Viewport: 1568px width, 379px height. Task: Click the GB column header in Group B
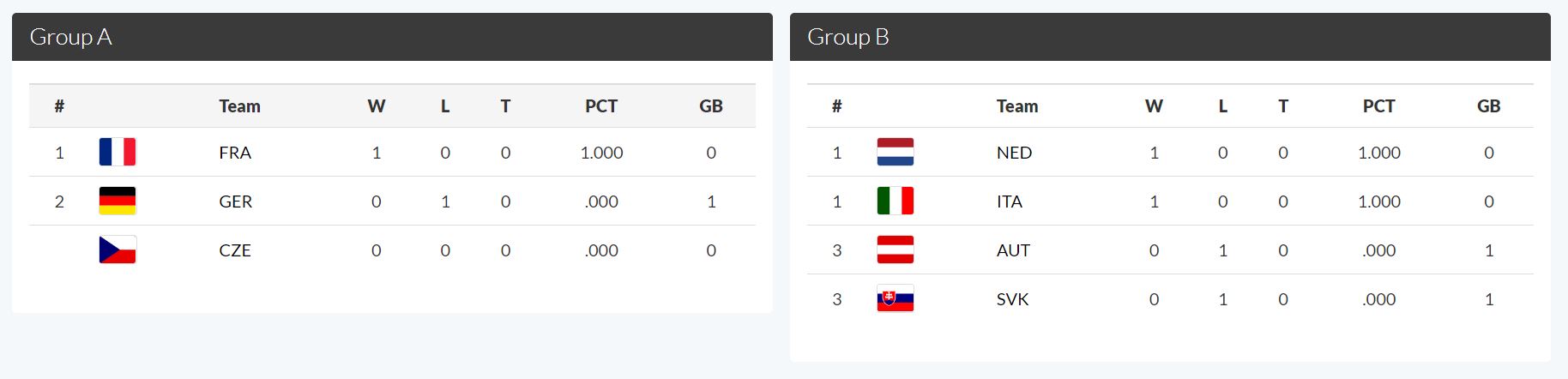1489,106
